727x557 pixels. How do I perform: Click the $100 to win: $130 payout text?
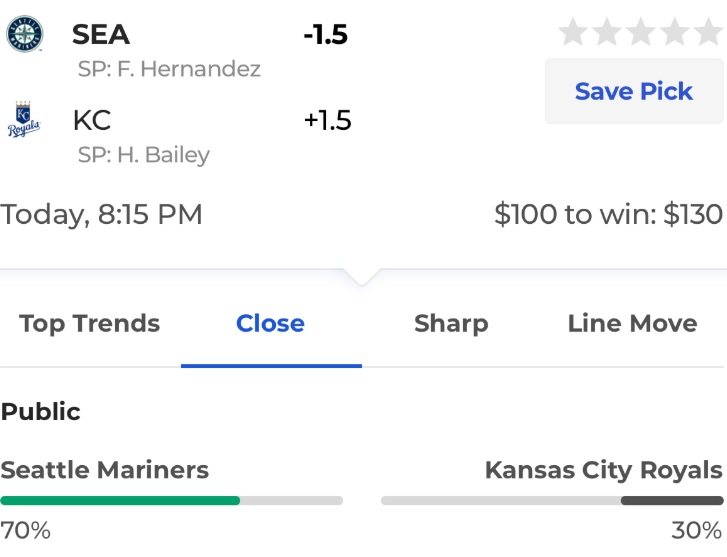coord(608,214)
